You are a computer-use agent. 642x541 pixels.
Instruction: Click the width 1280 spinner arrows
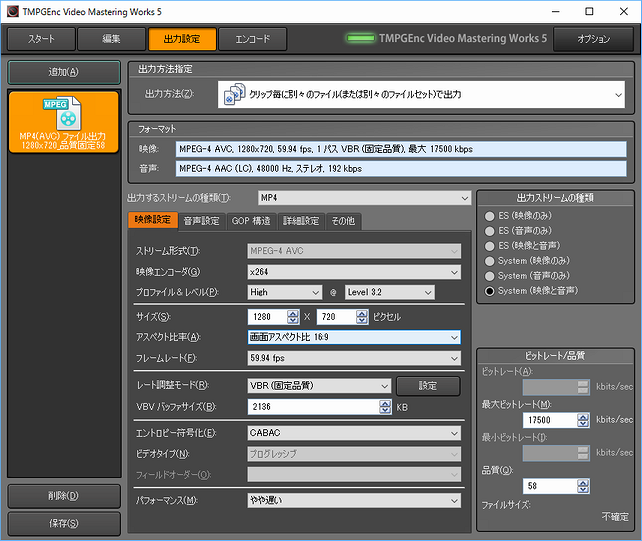click(x=293, y=317)
